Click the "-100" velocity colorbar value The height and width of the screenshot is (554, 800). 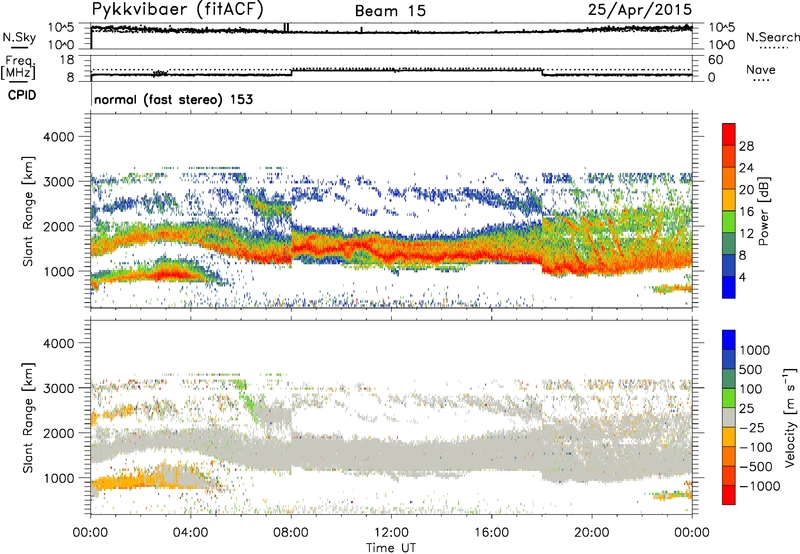click(756, 447)
